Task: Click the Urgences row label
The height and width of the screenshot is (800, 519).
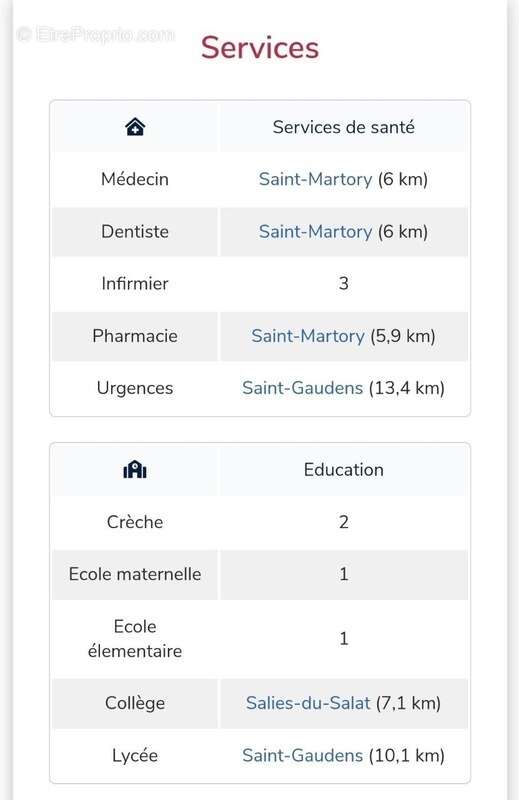Action: (135, 388)
